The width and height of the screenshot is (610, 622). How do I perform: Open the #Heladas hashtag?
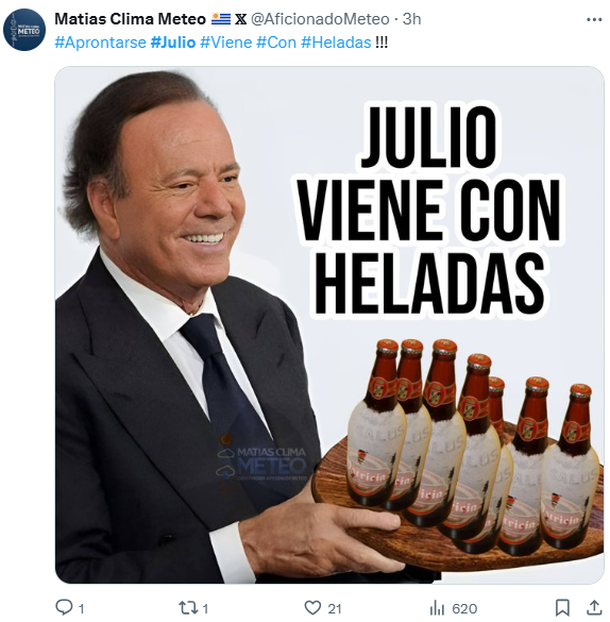tap(336, 42)
